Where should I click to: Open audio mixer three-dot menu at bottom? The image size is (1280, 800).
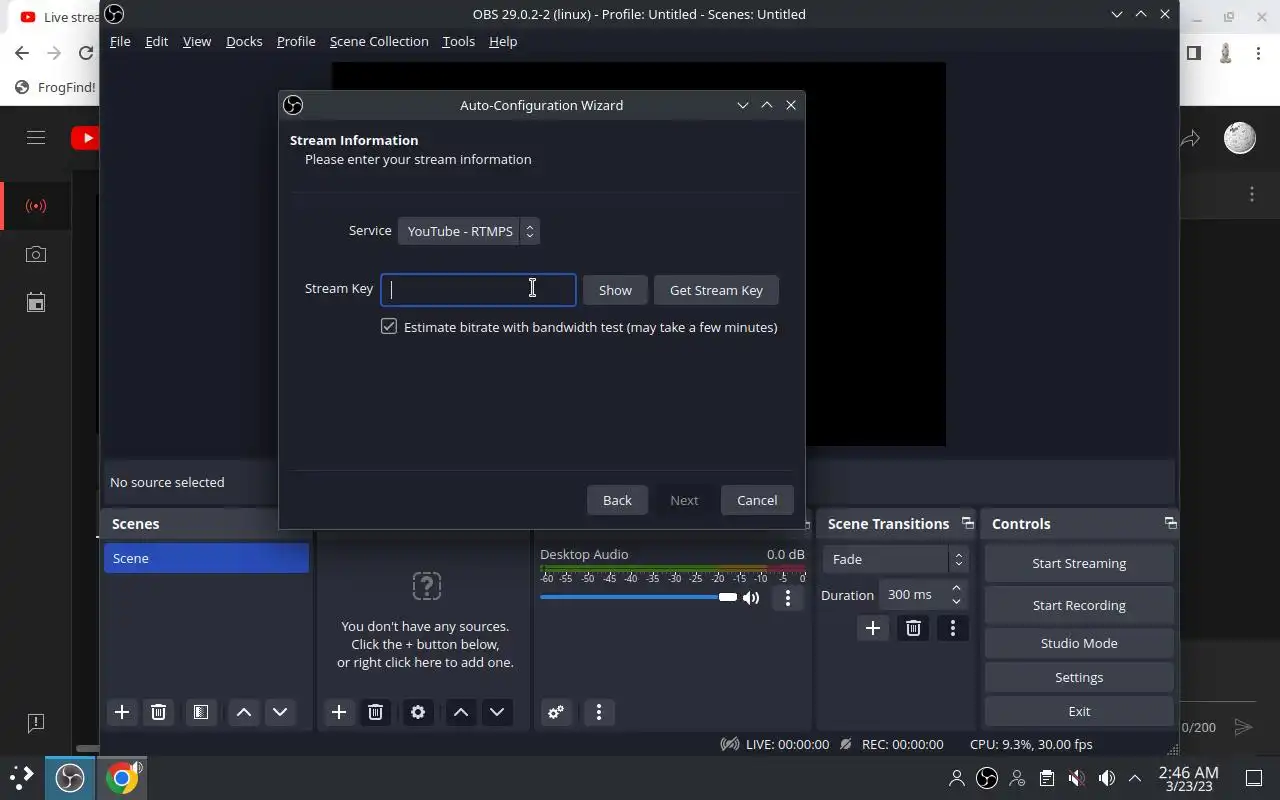pos(599,712)
